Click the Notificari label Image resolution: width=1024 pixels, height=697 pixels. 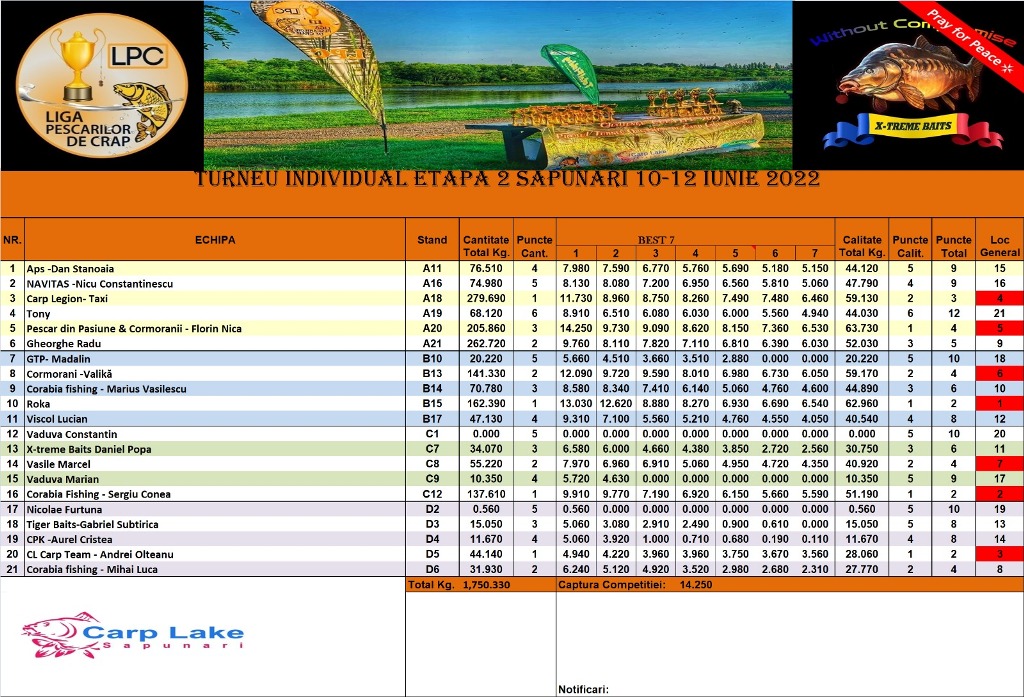point(583,688)
